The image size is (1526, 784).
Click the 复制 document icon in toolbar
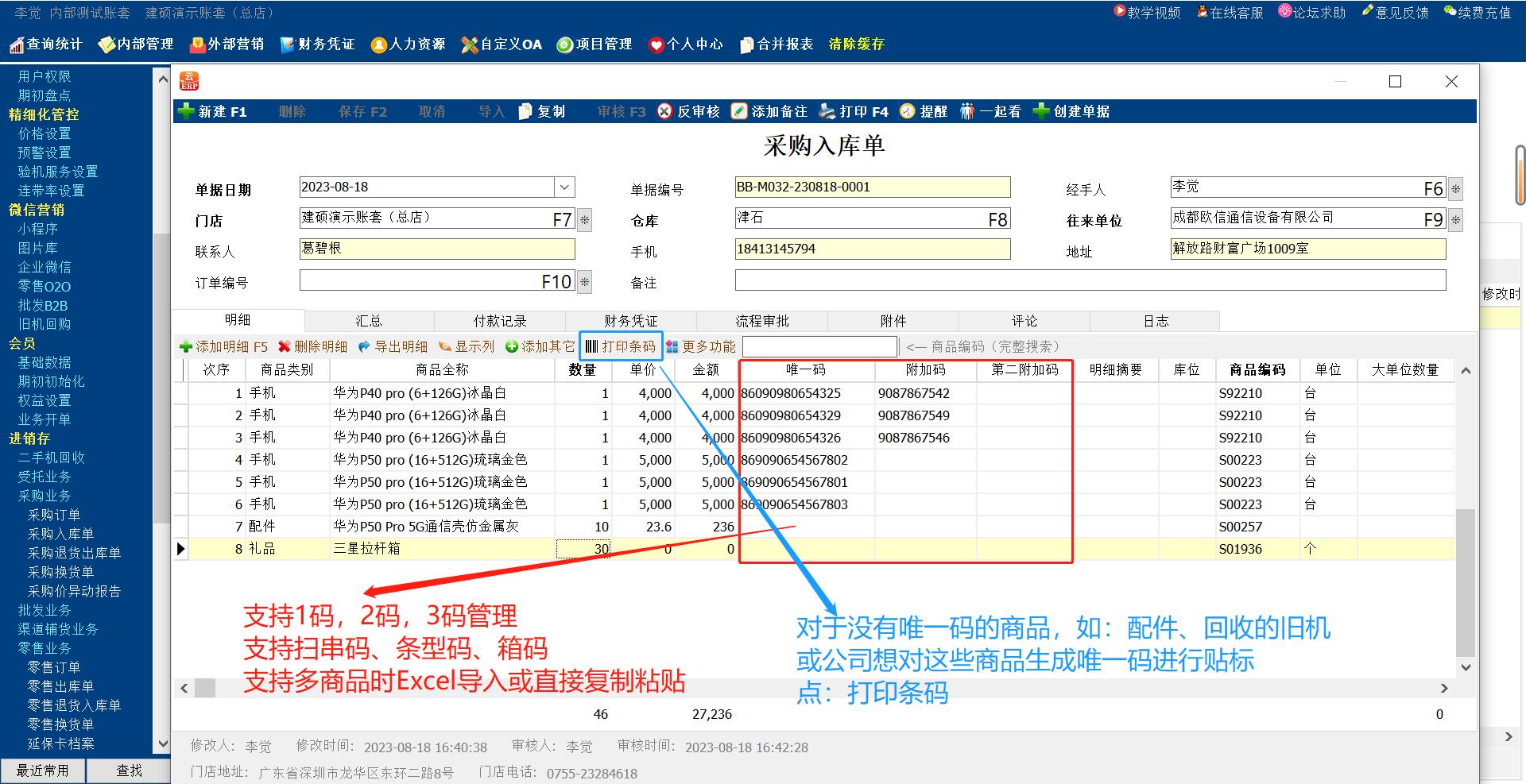click(x=525, y=111)
